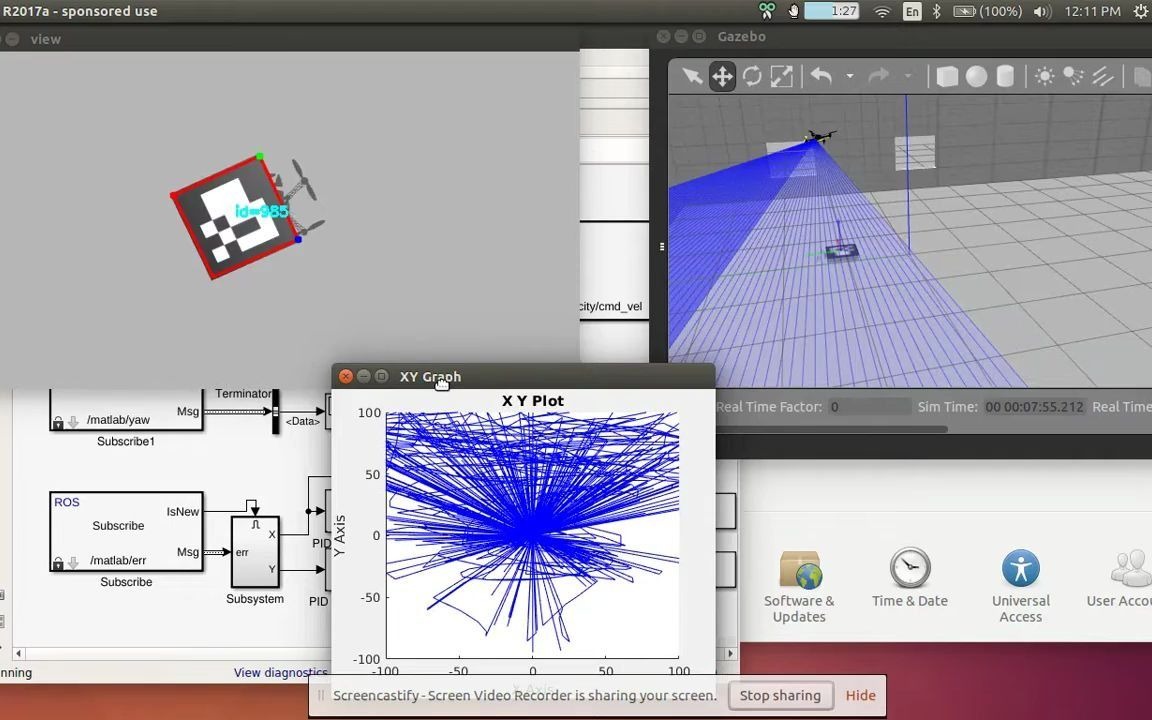Switch to the Scale mode tool
The image size is (1152, 720).
click(x=782, y=76)
